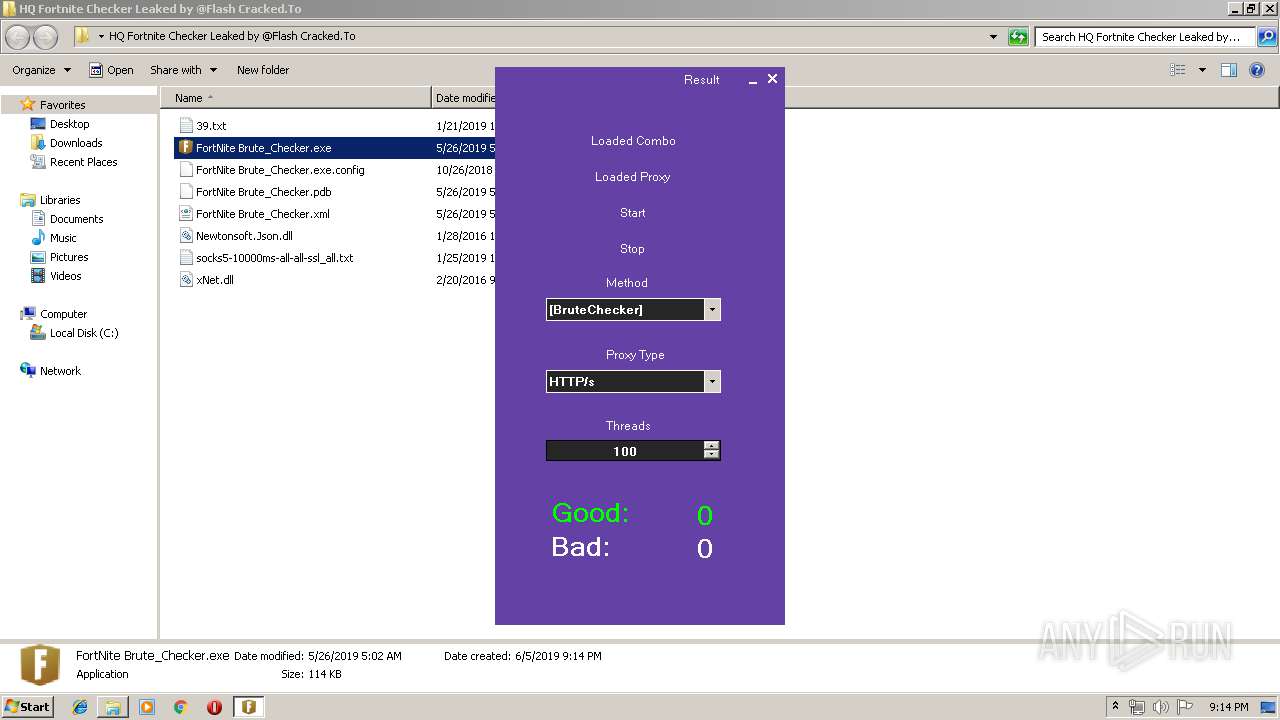1280x720 pixels.
Task: Open Network in navigation pane
Action: pyautogui.click(x=60, y=371)
